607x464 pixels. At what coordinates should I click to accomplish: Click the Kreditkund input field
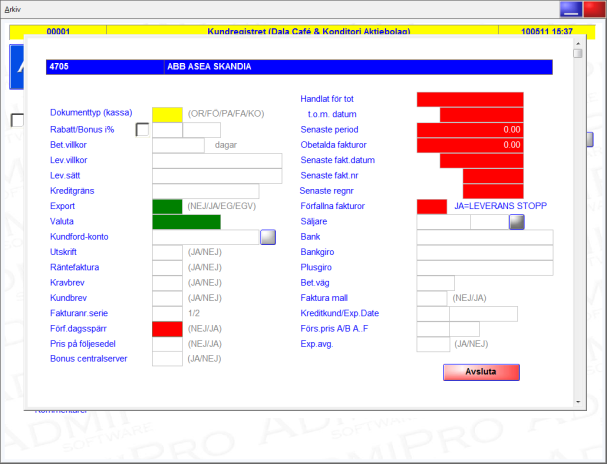pos(433,314)
